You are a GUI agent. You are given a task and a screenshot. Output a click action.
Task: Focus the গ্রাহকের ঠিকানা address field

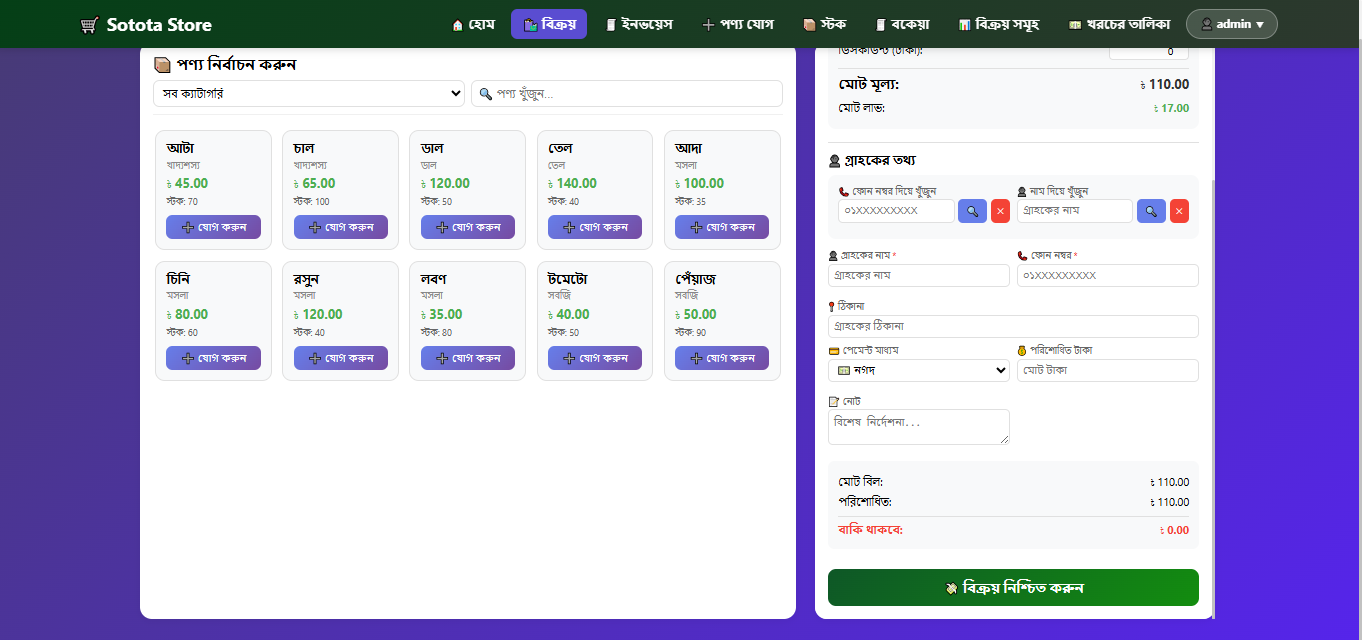tap(1013, 326)
